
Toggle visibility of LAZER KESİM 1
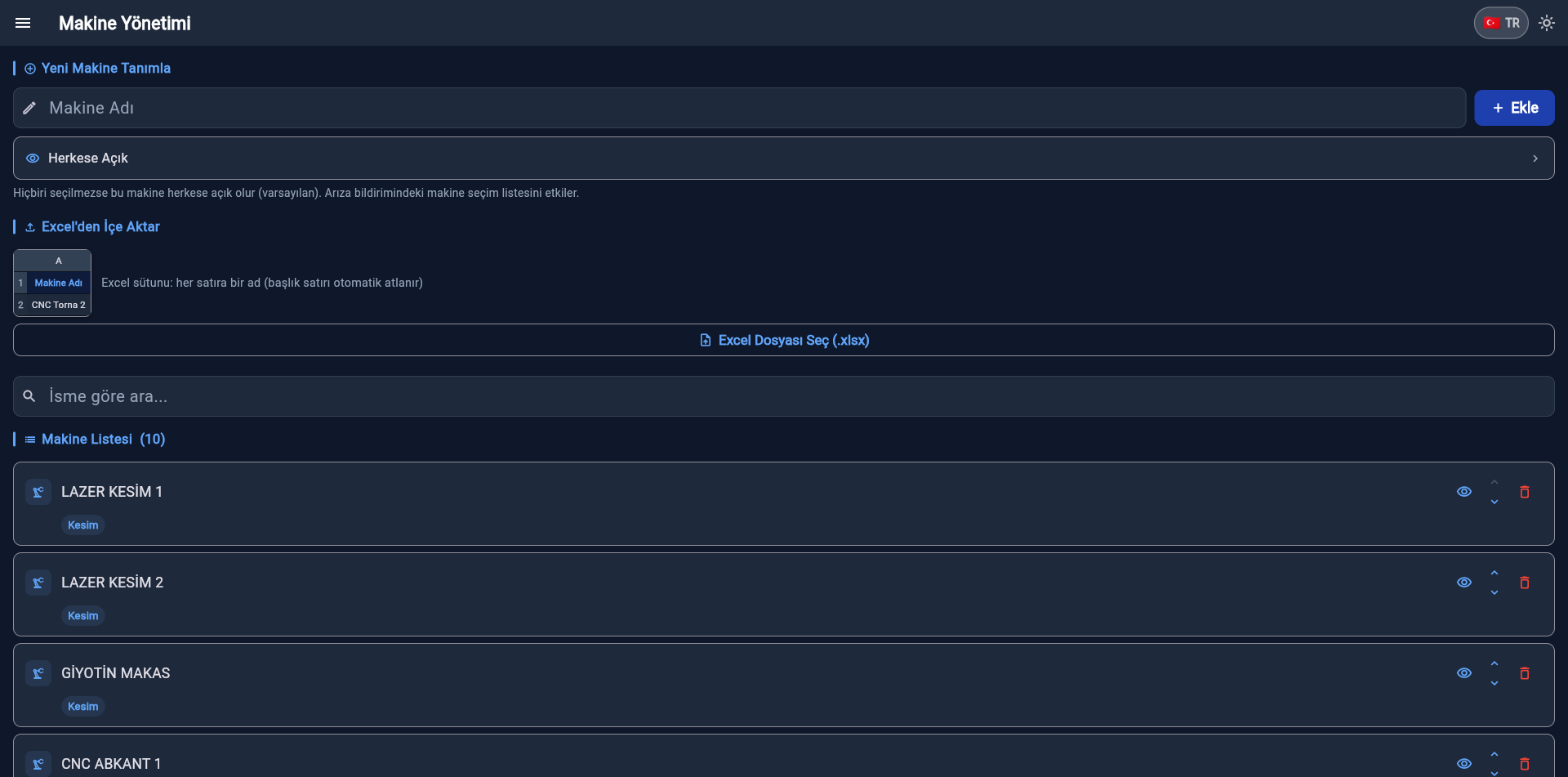point(1464,492)
